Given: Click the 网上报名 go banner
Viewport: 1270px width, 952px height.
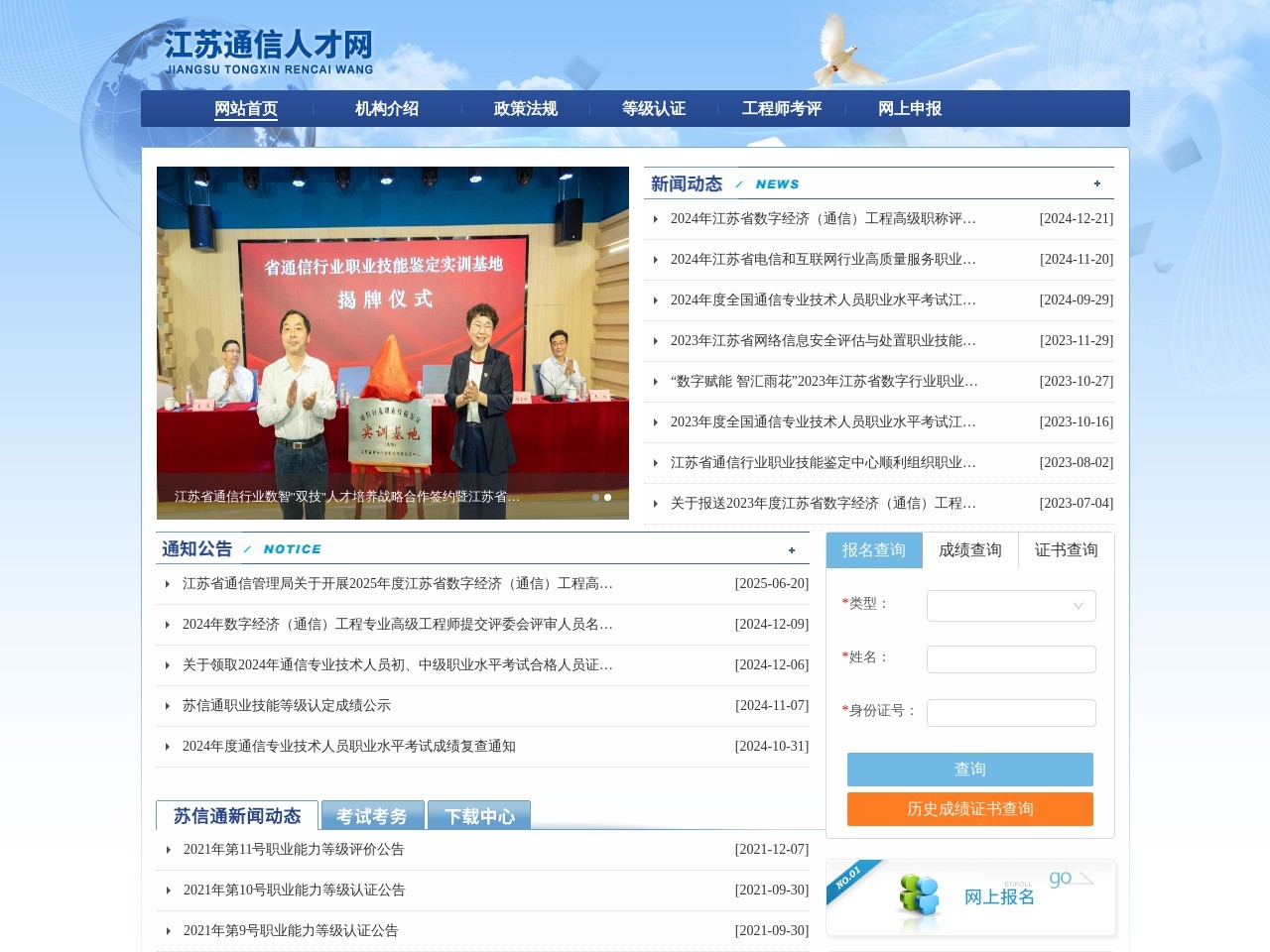Looking at the screenshot, I should (x=970, y=897).
